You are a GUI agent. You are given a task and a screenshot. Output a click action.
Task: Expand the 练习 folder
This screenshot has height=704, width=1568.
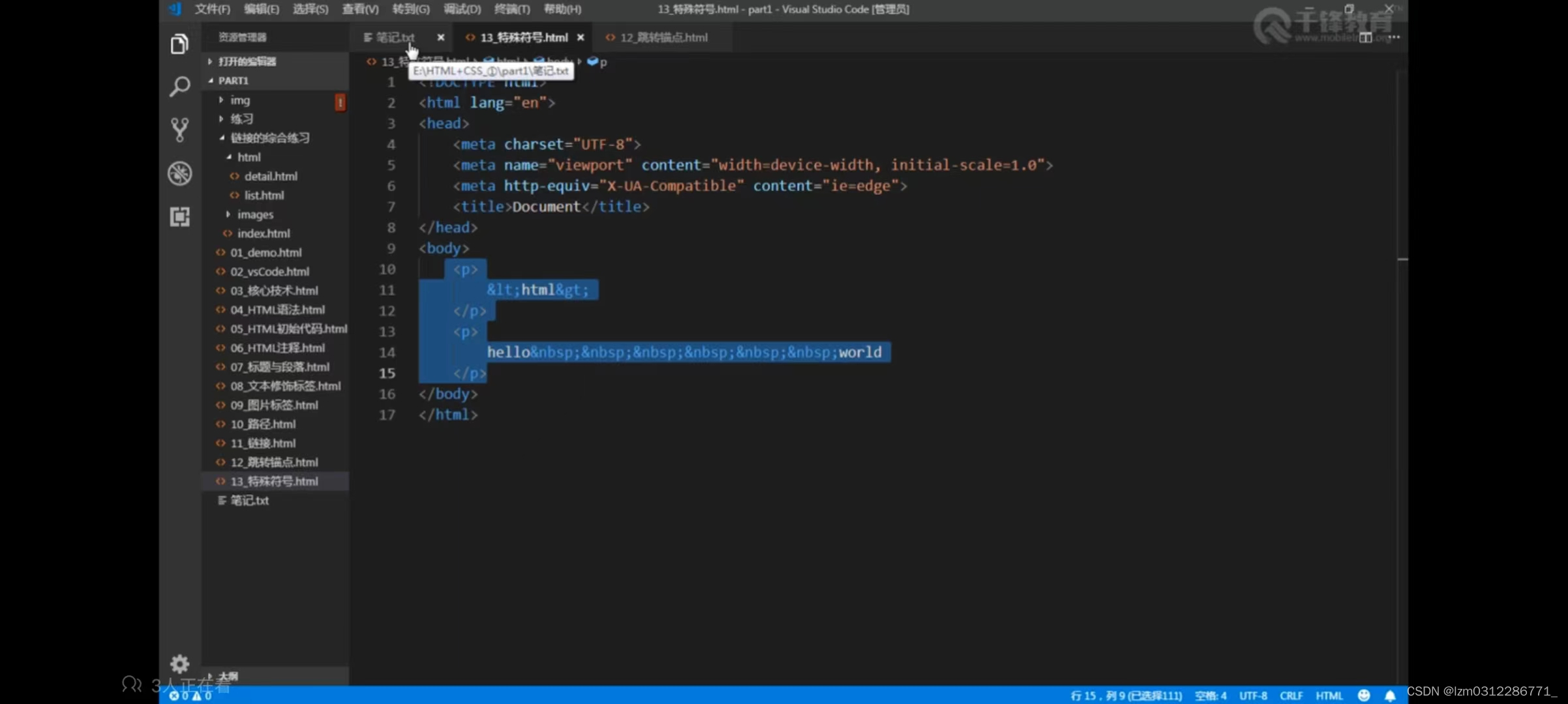point(275,119)
